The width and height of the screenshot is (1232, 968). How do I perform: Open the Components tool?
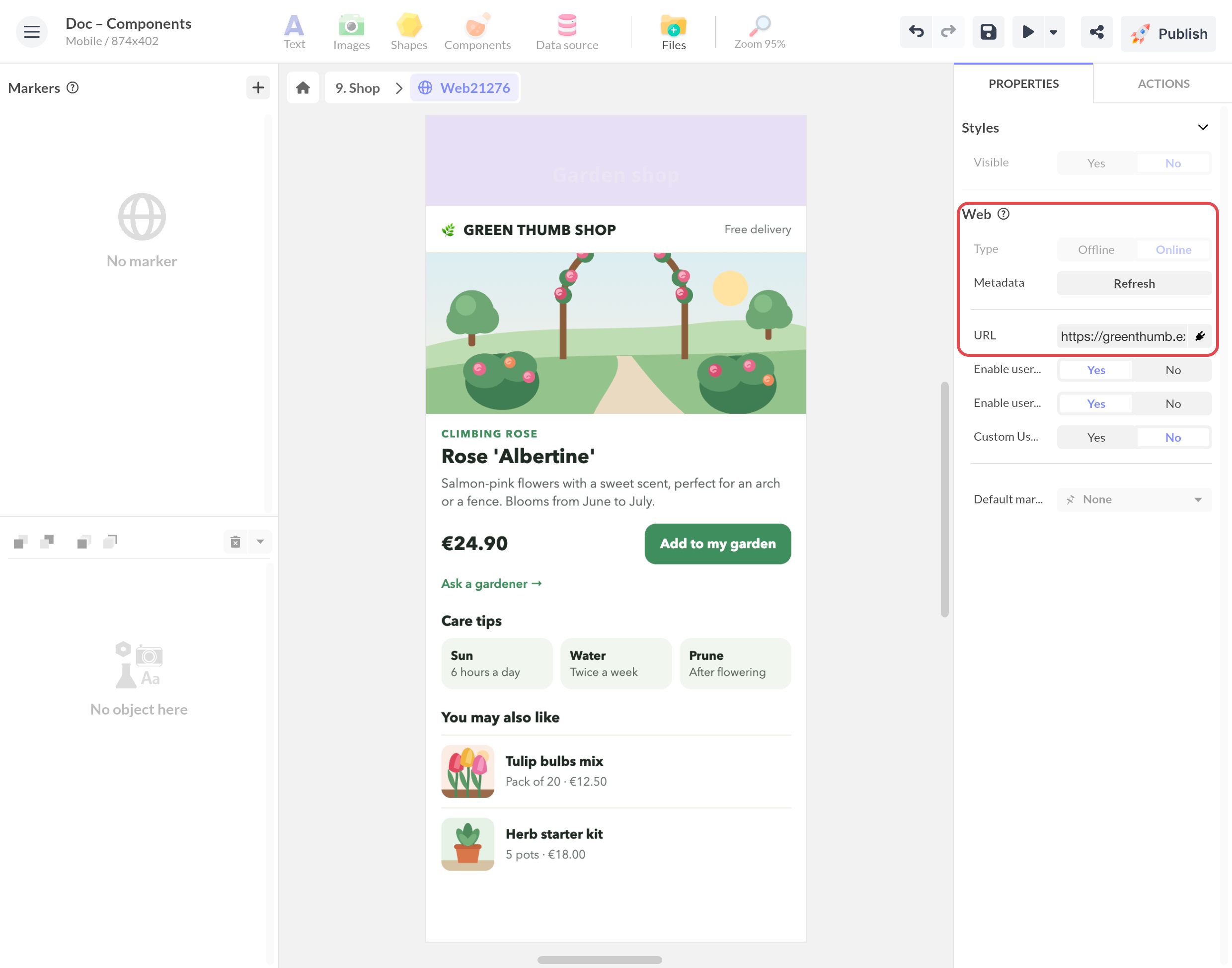click(477, 32)
